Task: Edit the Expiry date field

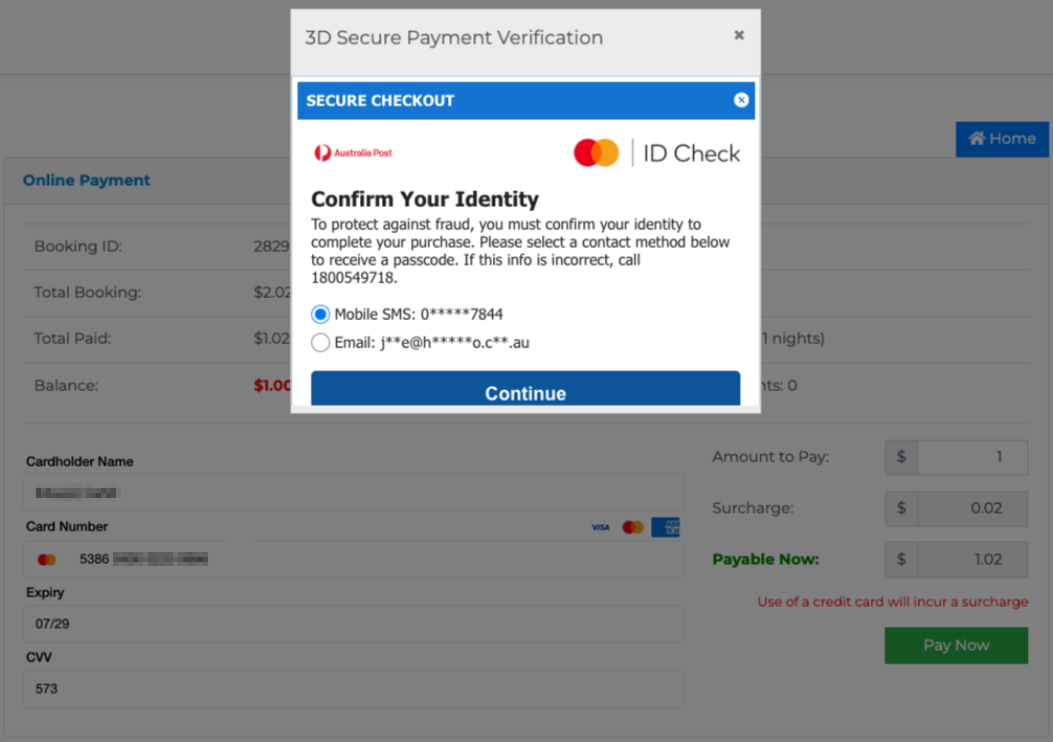Action: [x=354, y=624]
